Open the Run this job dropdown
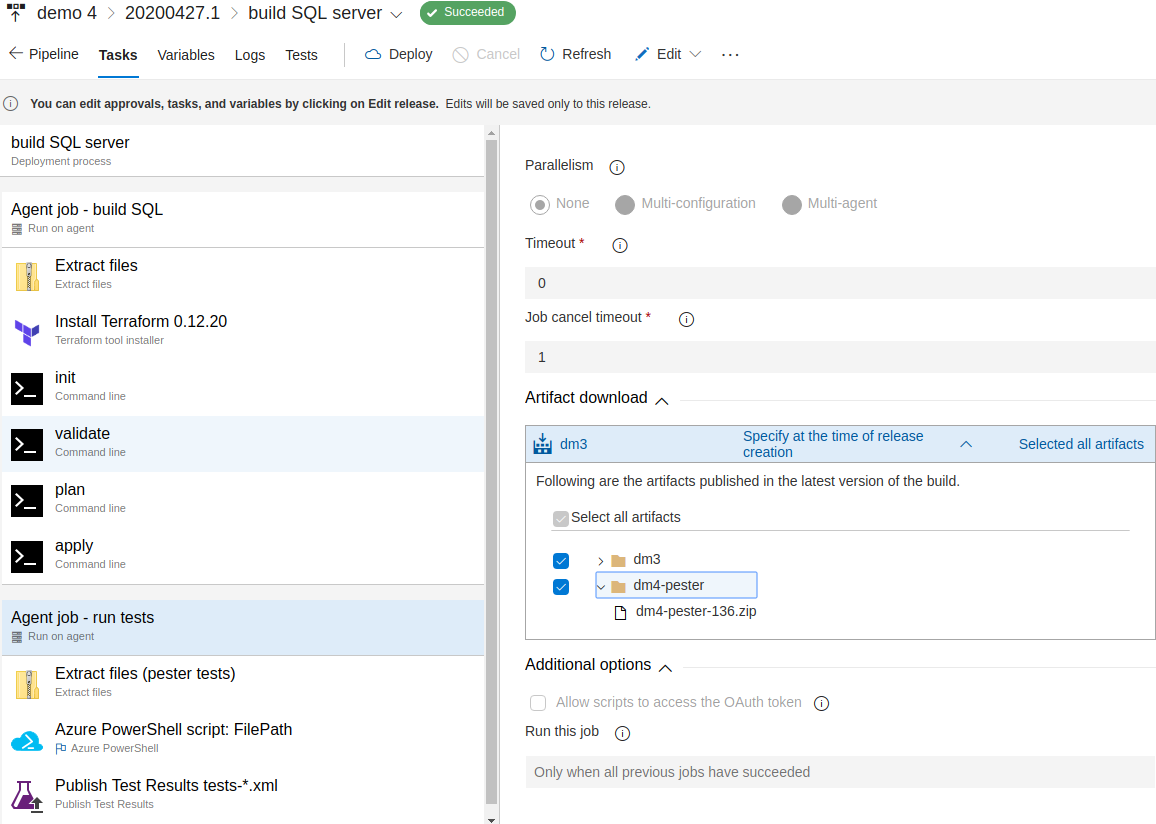This screenshot has width=1156, height=824. [x=840, y=772]
